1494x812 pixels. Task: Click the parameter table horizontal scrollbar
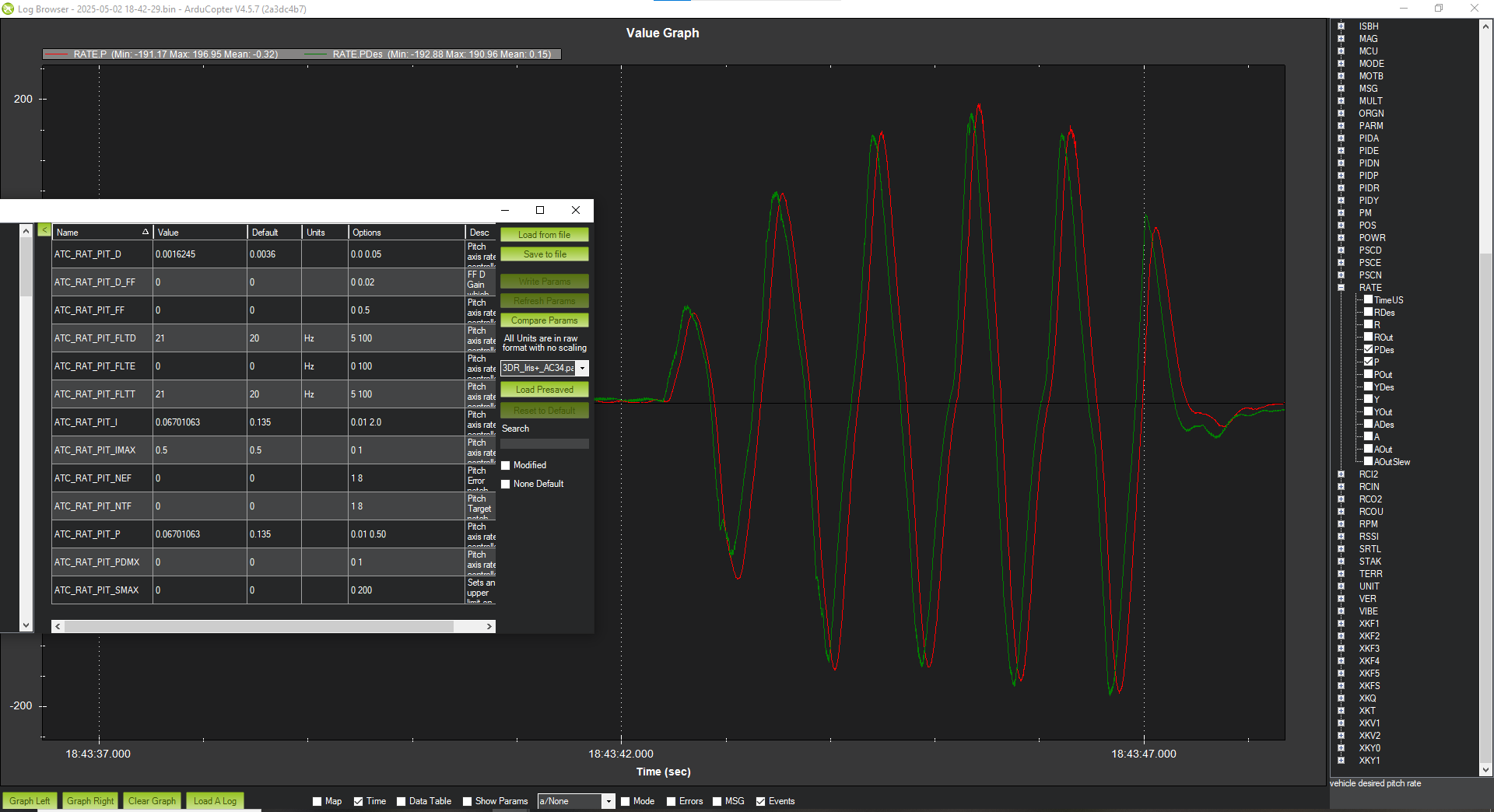259,626
